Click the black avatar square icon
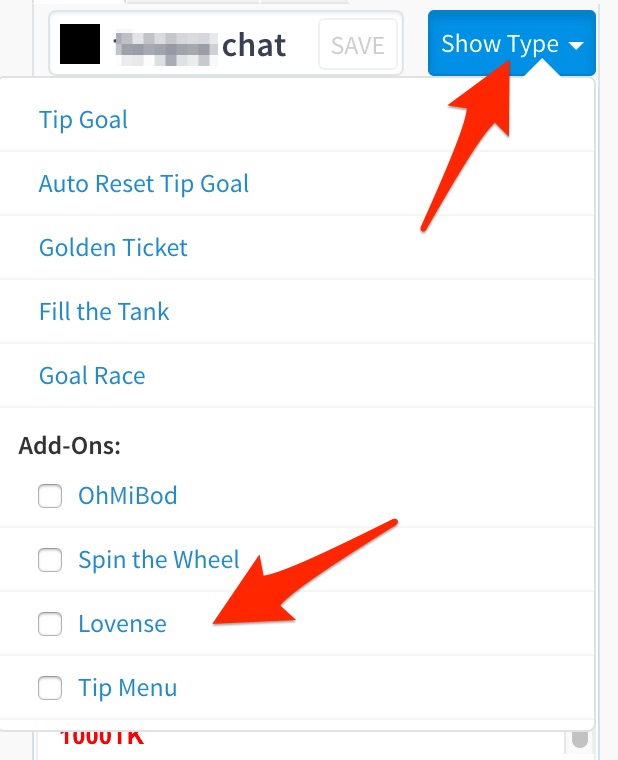The height and width of the screenshot is (760, 618). 80,44
